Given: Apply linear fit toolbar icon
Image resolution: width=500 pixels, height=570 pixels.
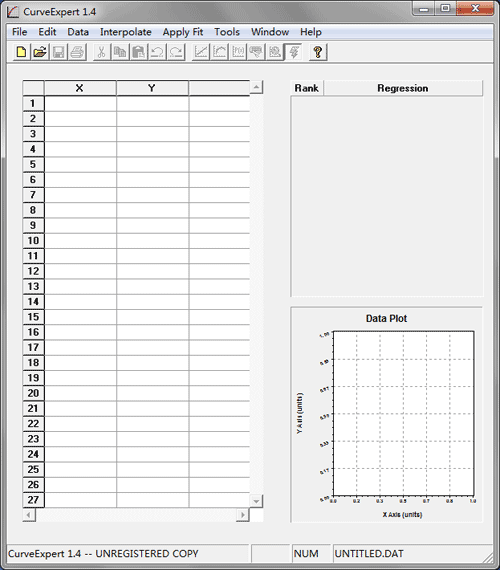Looking at the screenshot, I should pyautogui.click(x=201, y=52).
